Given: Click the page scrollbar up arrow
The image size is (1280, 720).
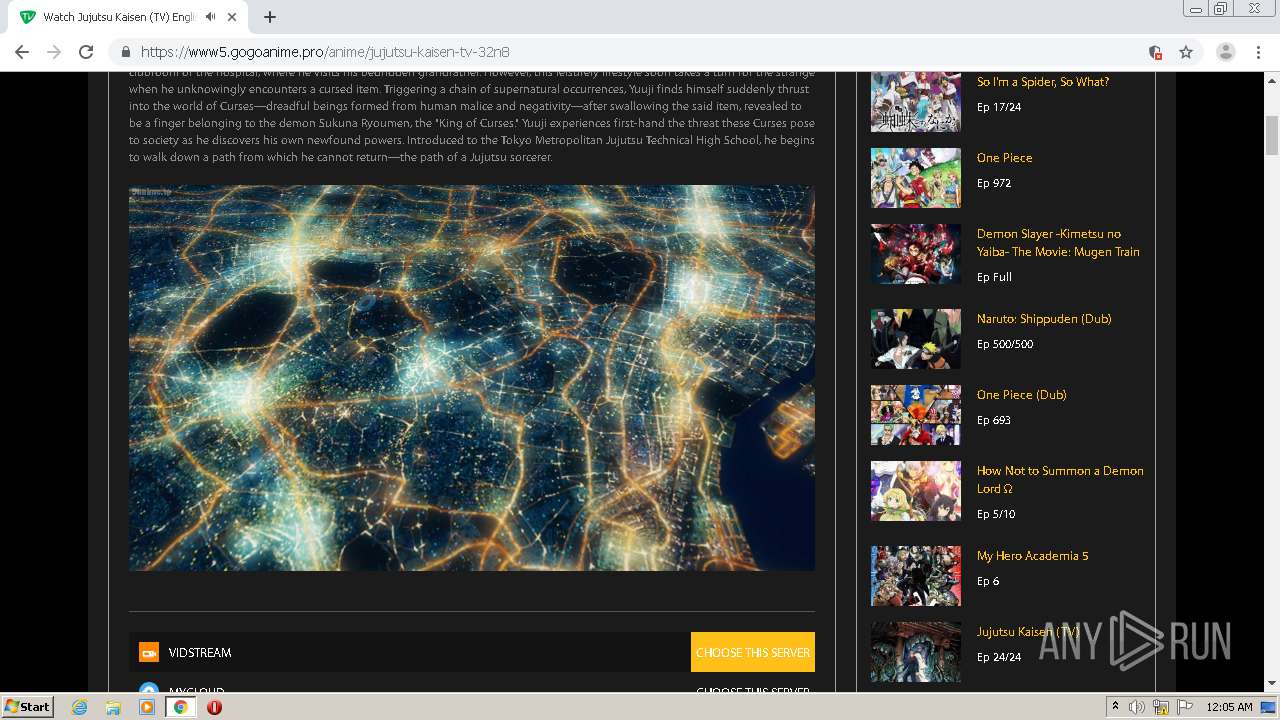Looking at the screenshot, I should (1272, 79).
